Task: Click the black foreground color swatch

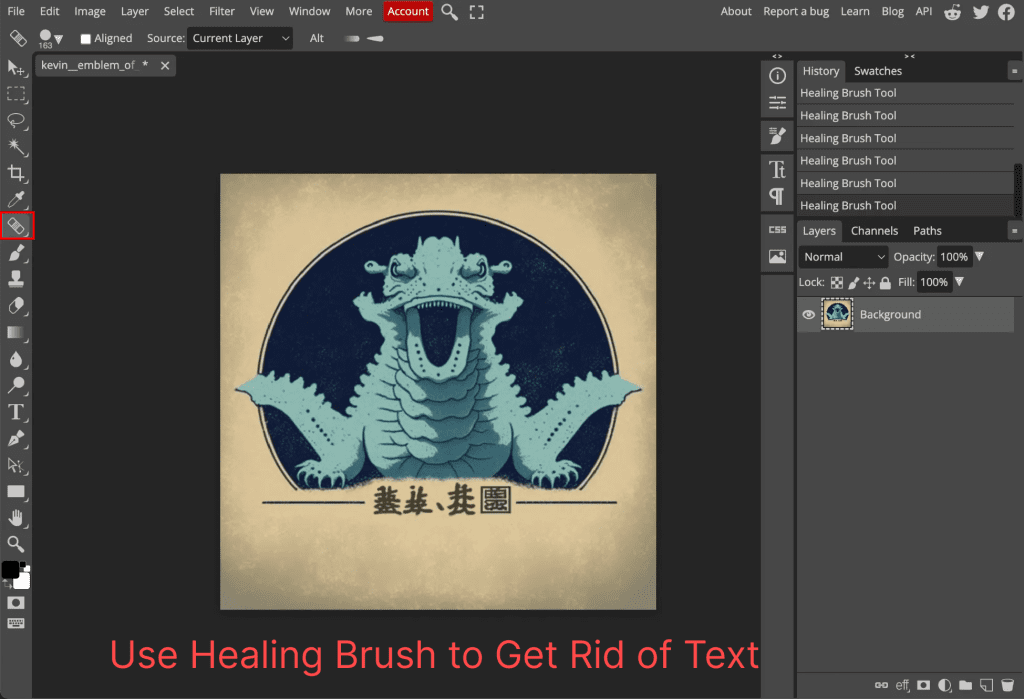Action: click(10, 570)
